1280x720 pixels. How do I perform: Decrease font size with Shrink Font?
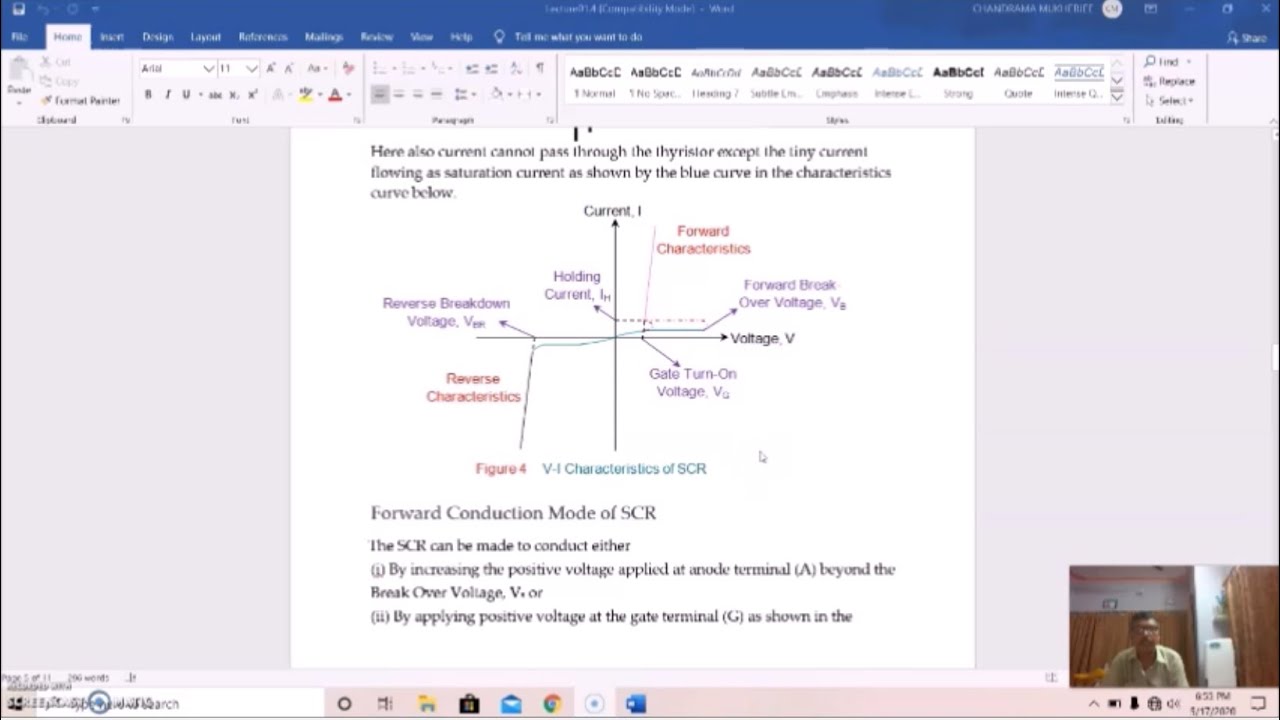288,68
